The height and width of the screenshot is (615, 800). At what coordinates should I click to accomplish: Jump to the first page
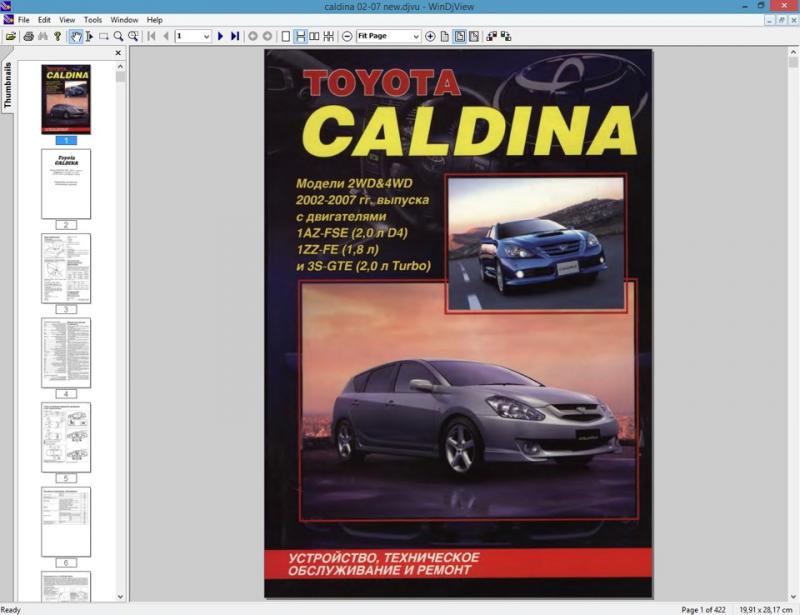(x=152, y=36)
